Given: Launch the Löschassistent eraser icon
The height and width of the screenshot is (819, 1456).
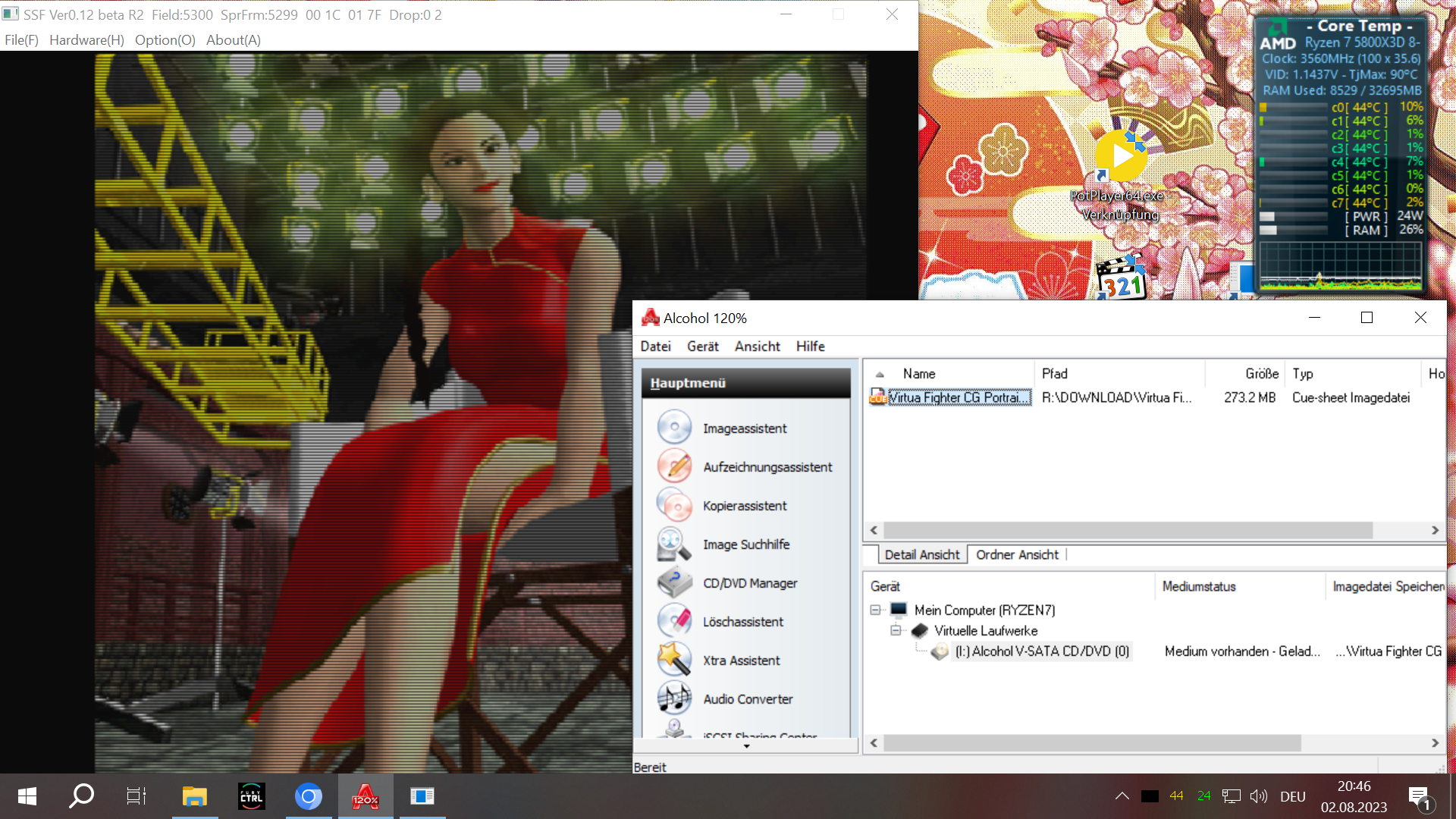Looking at the screenshot, I should coord(674,621).
